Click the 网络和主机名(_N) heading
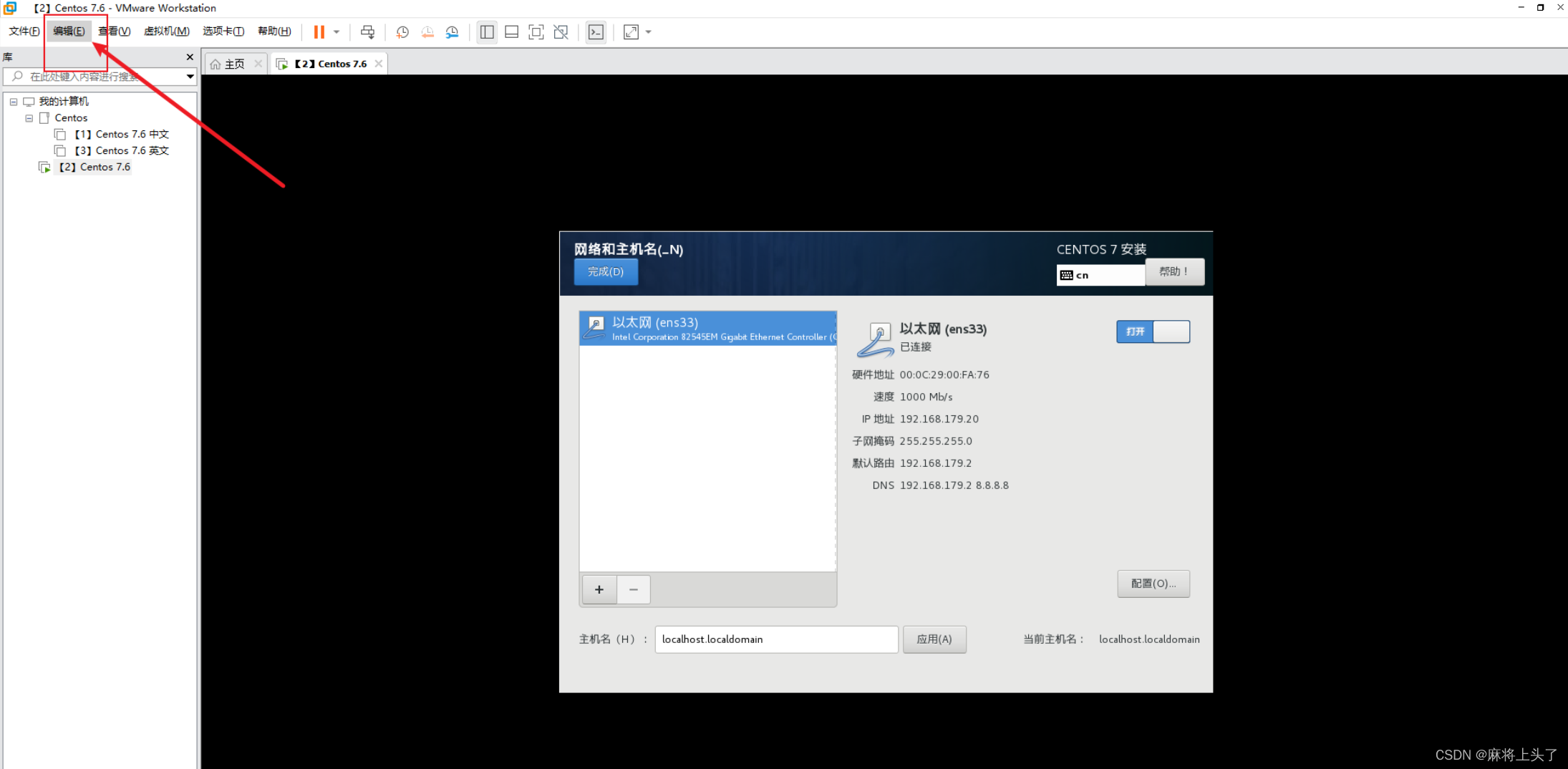 coord(628,249)
